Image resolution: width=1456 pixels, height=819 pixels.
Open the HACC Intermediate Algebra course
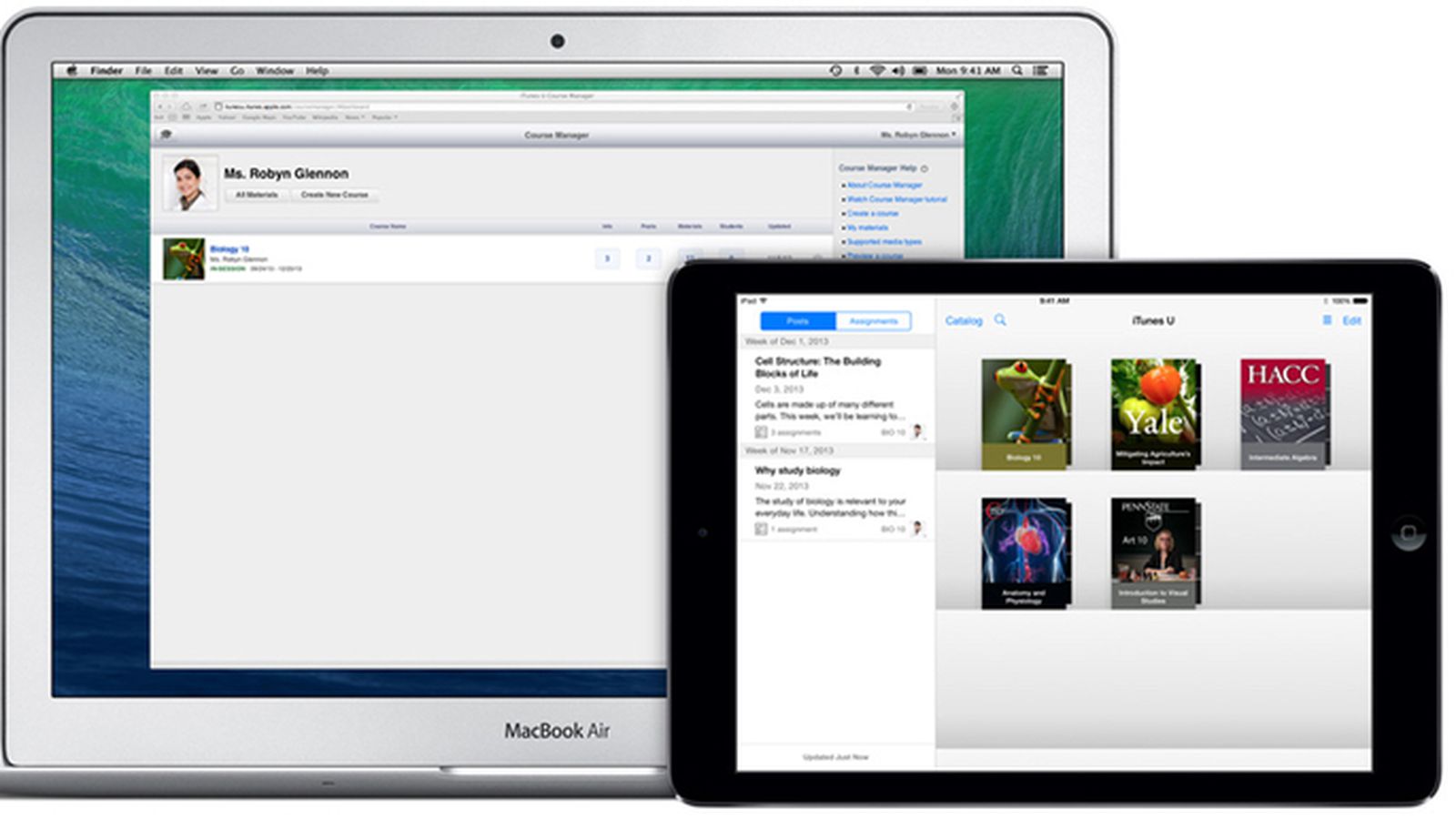[1285, 414]
